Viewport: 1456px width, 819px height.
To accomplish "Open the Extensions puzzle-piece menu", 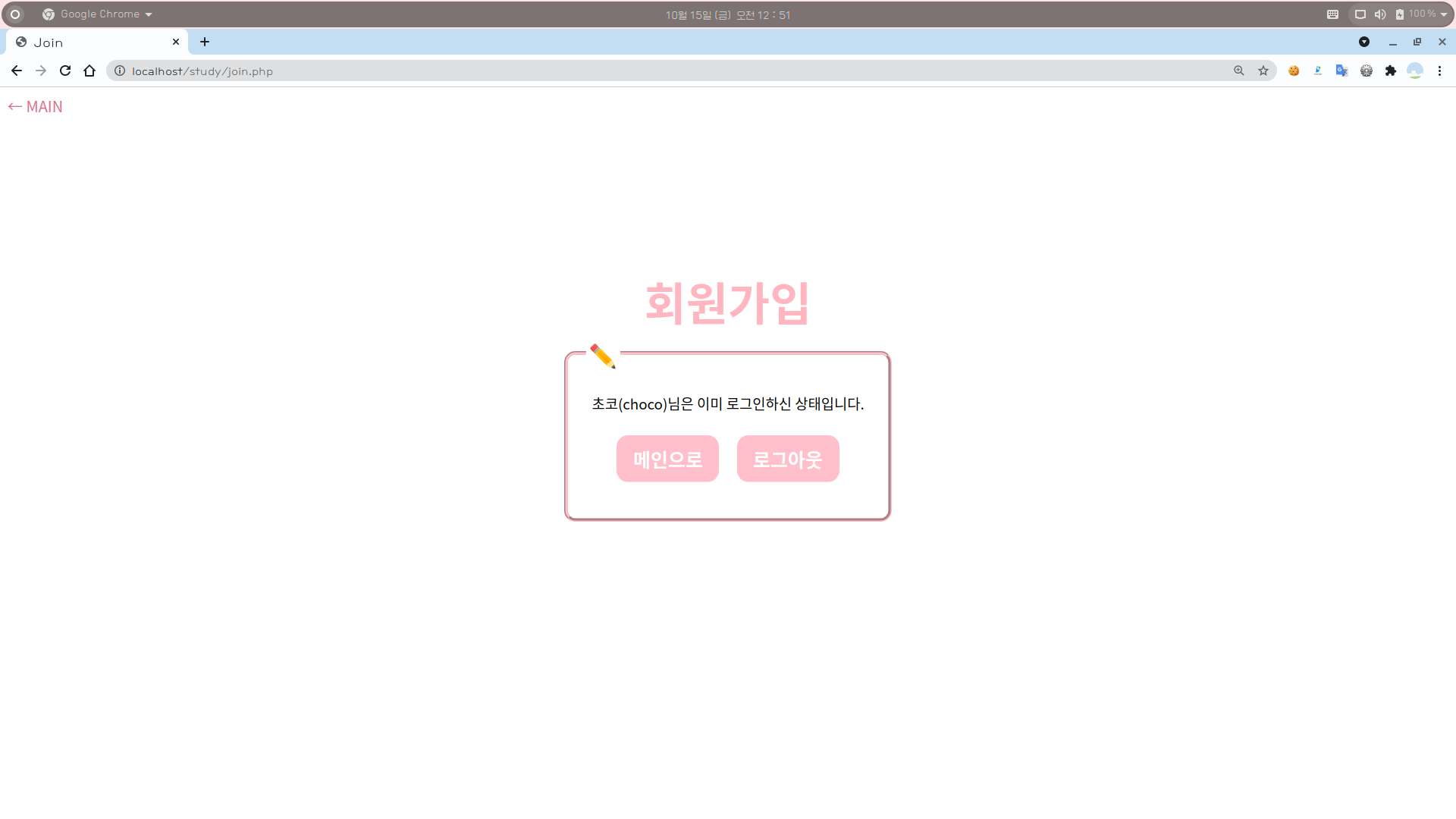I will (x=1390, y=71).
